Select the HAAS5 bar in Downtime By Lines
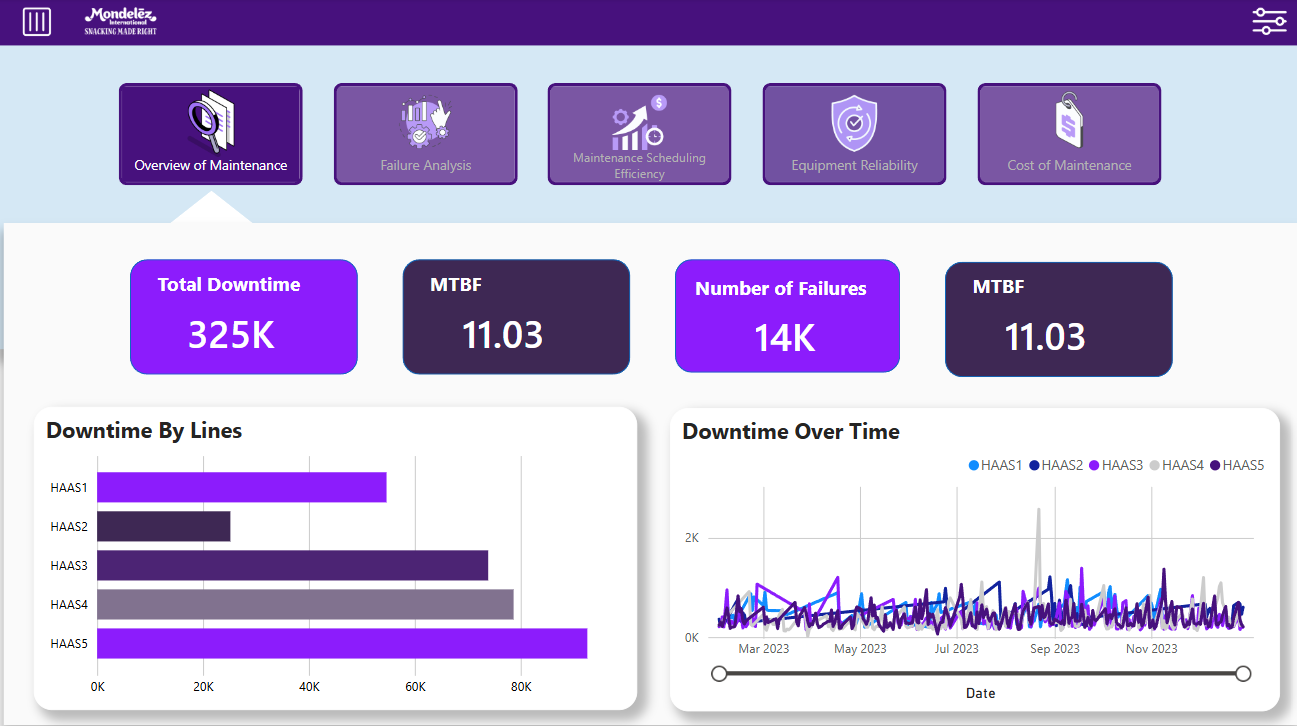The width and height of the screenshot is (1297, 726). pyautogui.click(x=340, y=642)
